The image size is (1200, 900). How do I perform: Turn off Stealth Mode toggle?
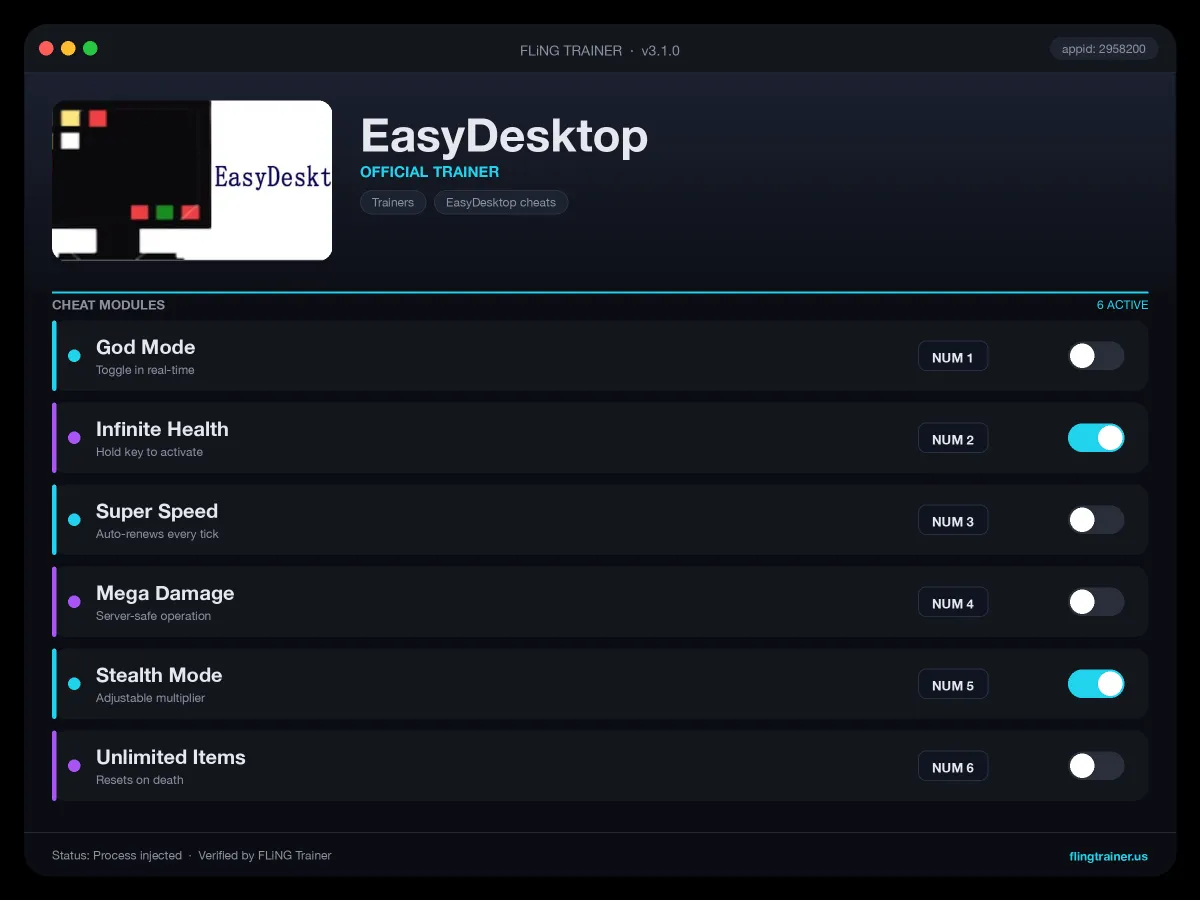point(1096,684)
